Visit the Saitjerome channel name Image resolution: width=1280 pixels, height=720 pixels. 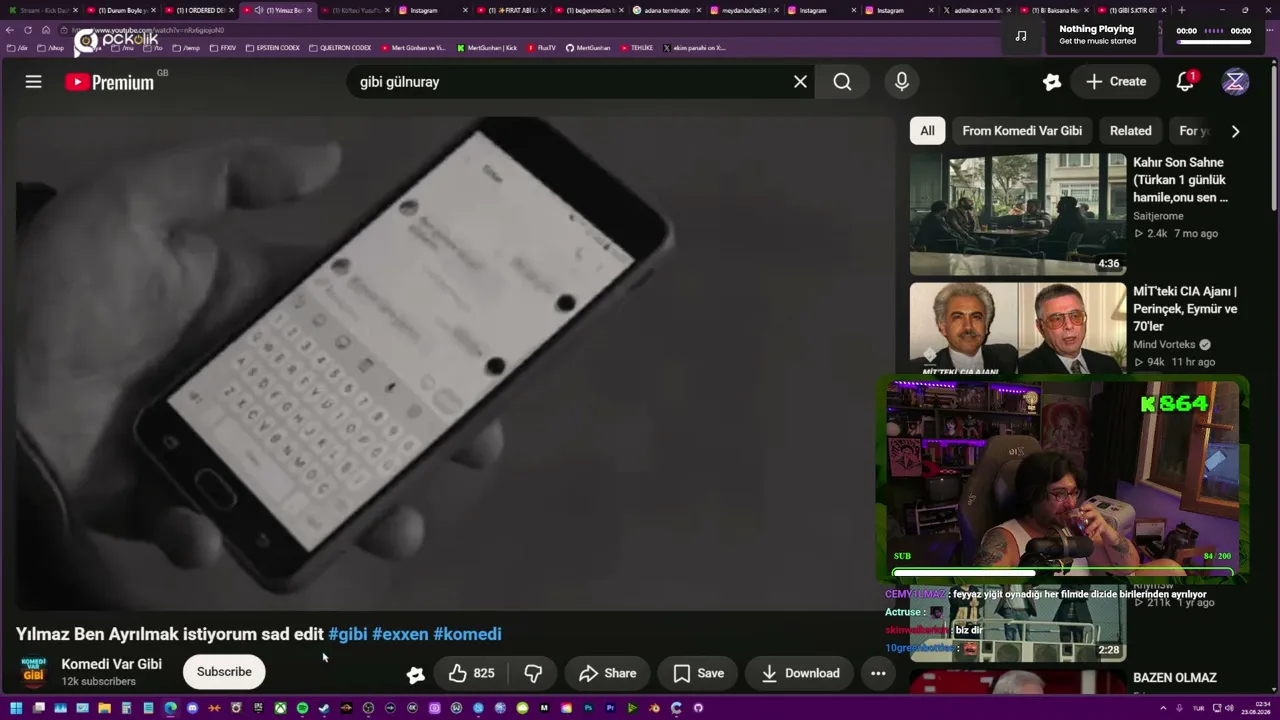1158,216
